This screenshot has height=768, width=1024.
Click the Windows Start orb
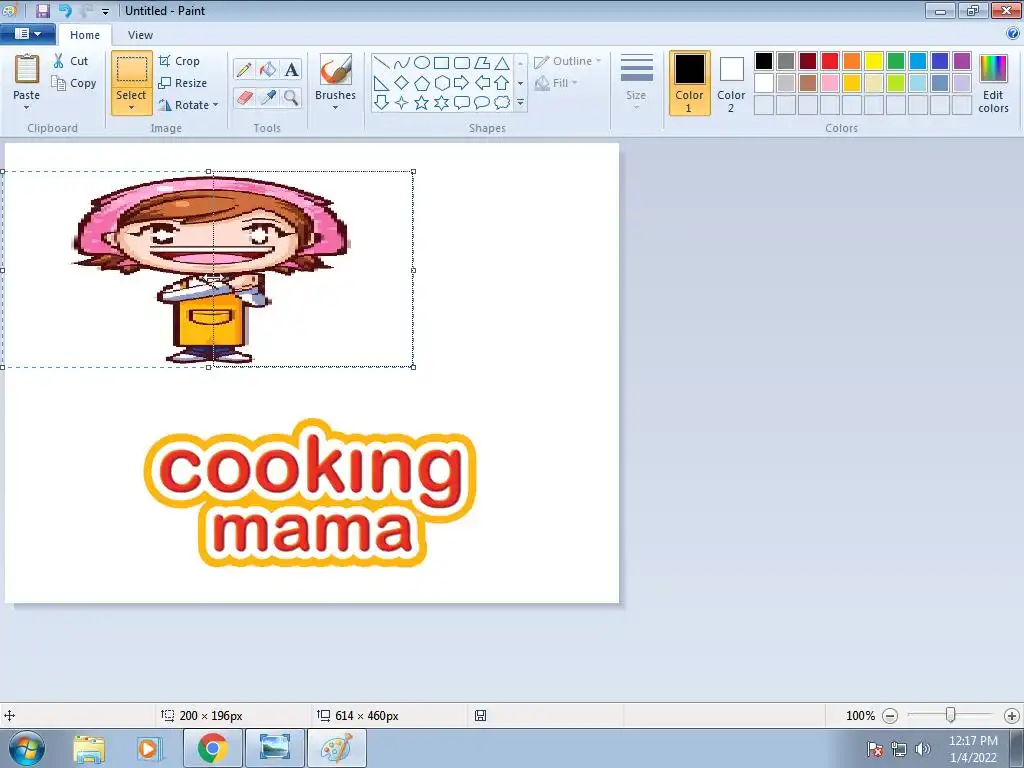tap(27, 749)
